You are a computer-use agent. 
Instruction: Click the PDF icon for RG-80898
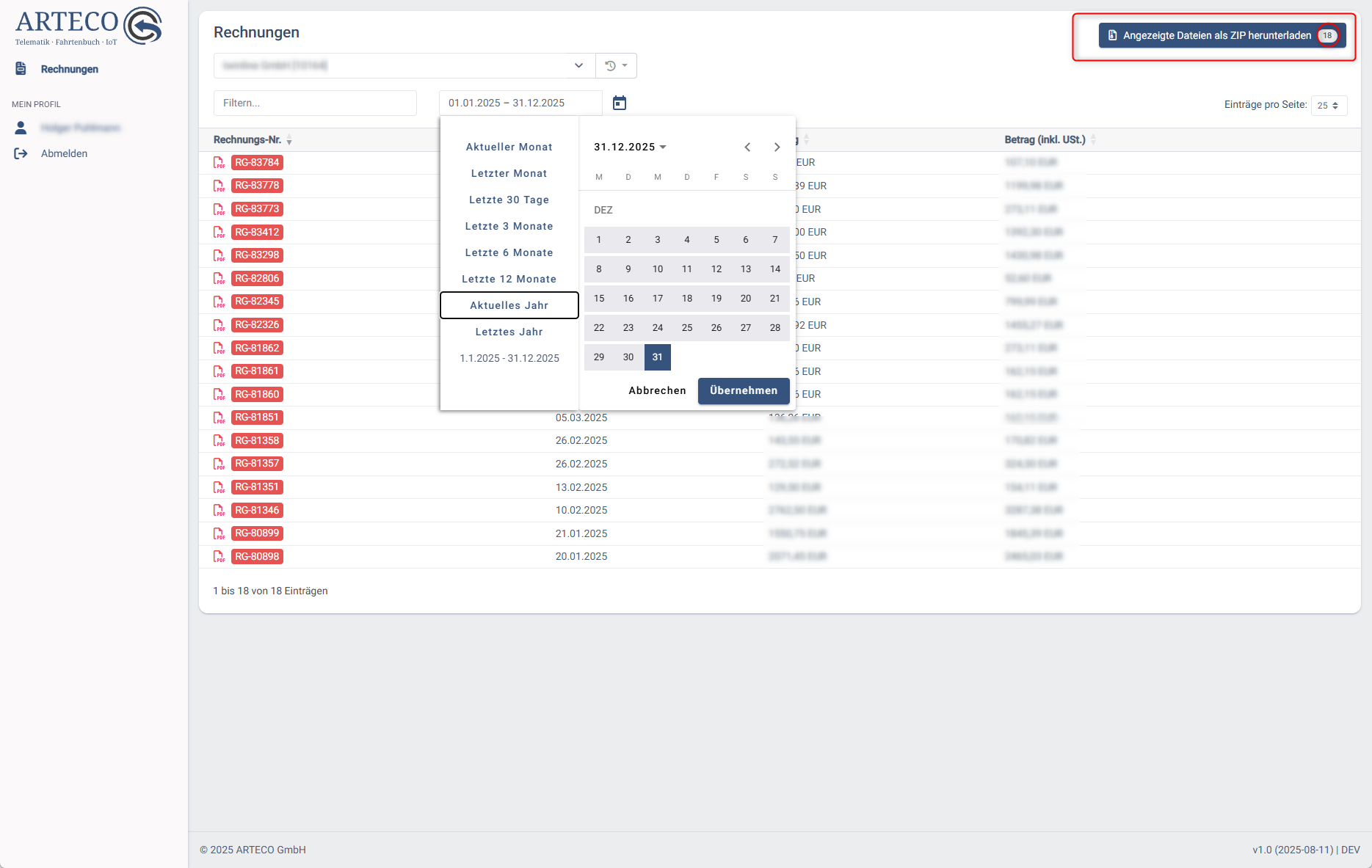coord(219,557)
